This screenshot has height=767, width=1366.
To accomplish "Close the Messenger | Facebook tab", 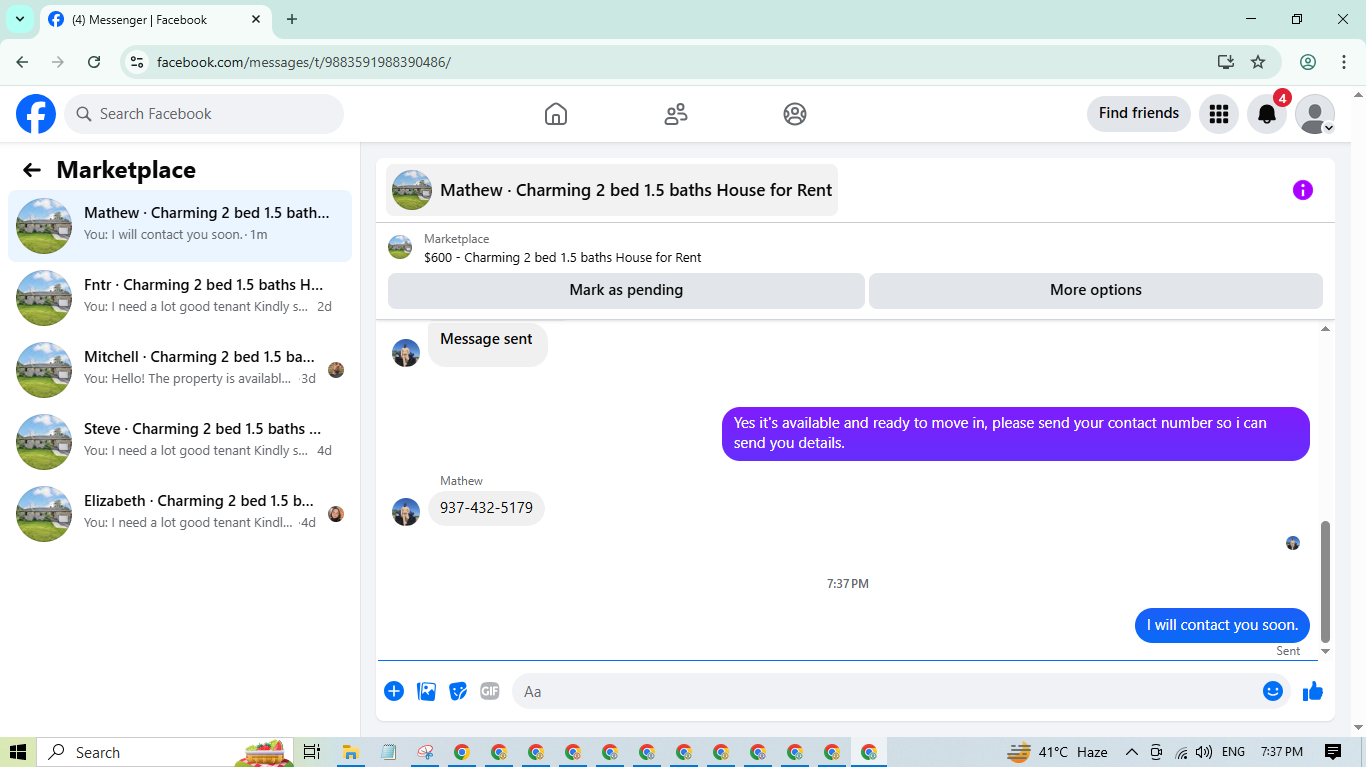I will coord(255,20).
